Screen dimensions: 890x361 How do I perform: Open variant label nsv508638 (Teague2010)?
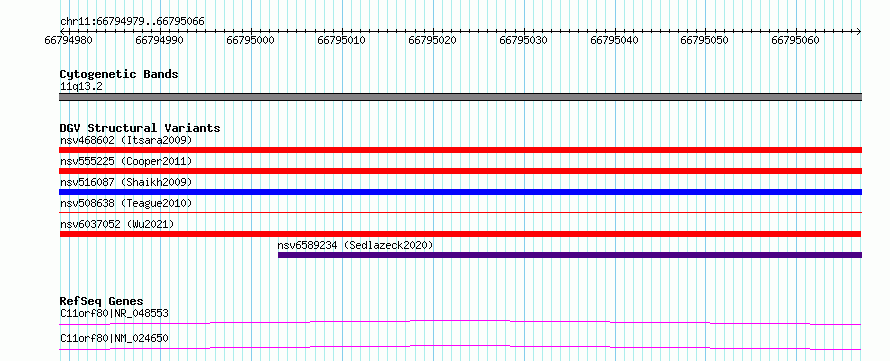point(126,203)
